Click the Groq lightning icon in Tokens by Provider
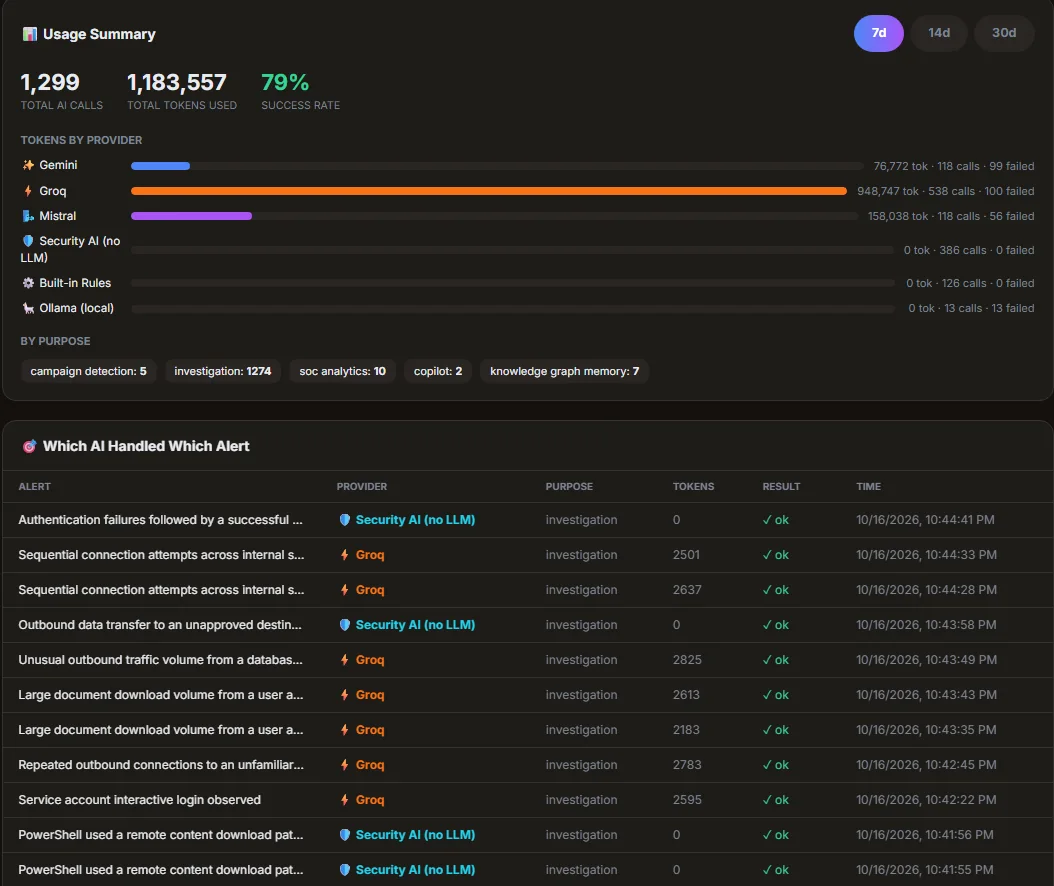1054x886 pixels. point(28,191)
